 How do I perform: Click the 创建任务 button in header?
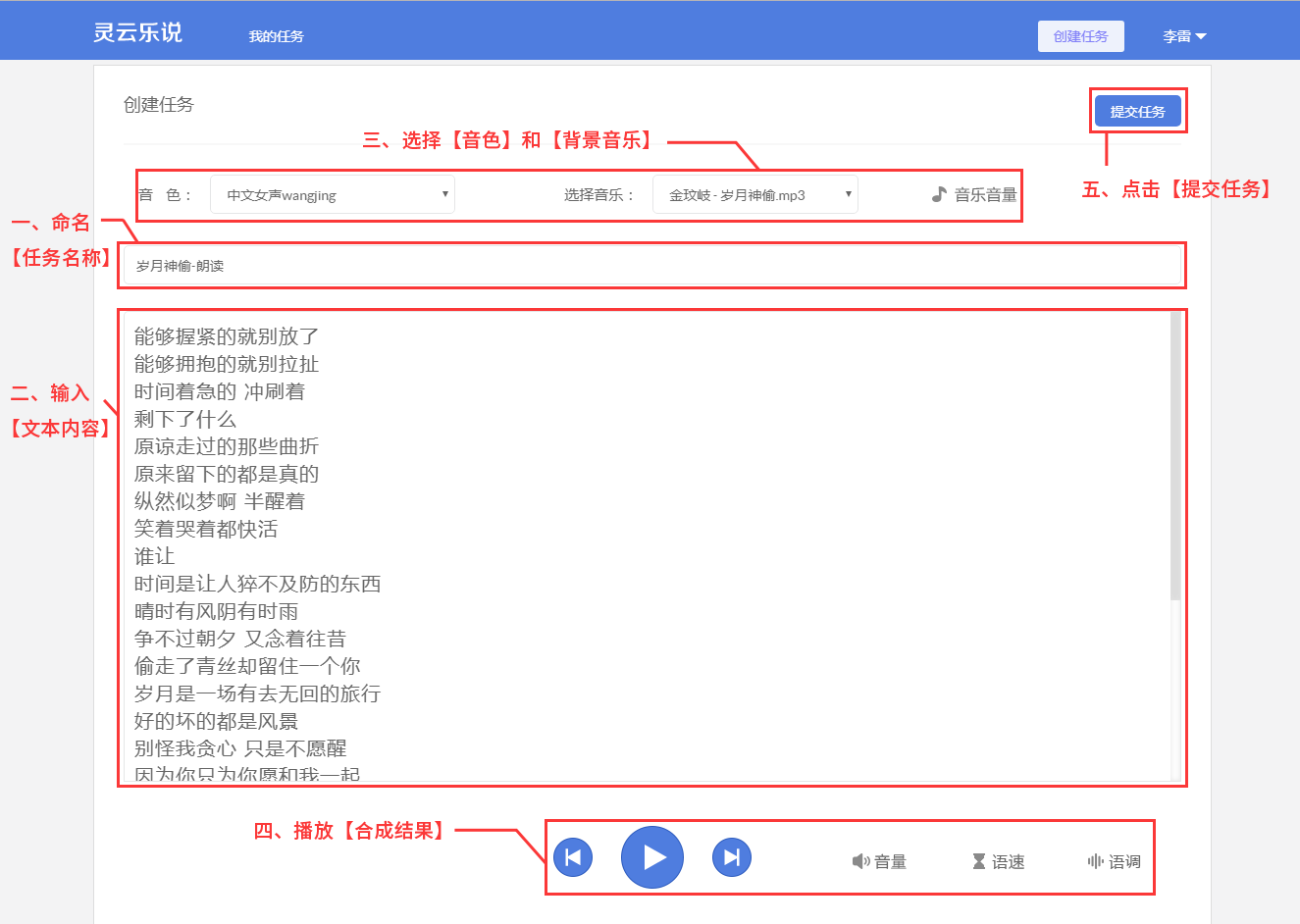pyautogui.click(x=1080, y=36)
